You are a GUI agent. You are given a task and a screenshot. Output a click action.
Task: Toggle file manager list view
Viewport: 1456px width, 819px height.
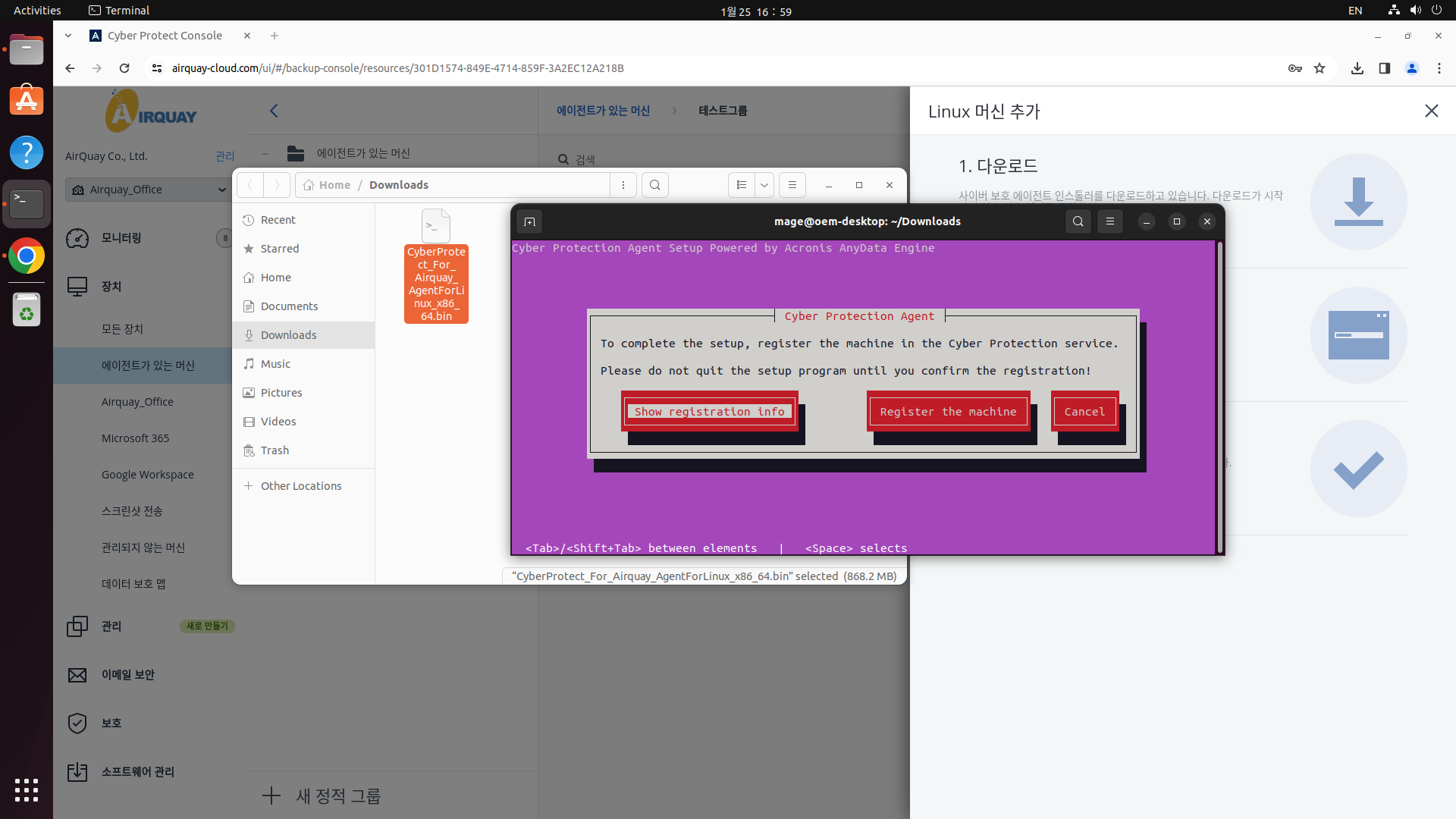click(742, 185)
